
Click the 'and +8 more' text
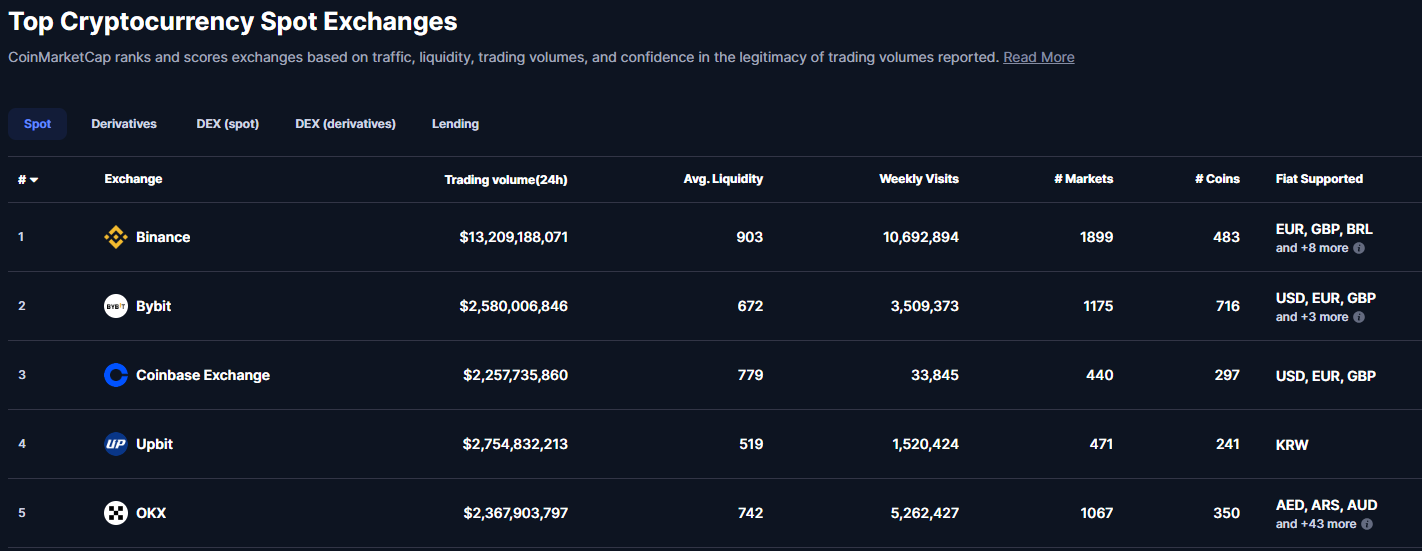1312,248
